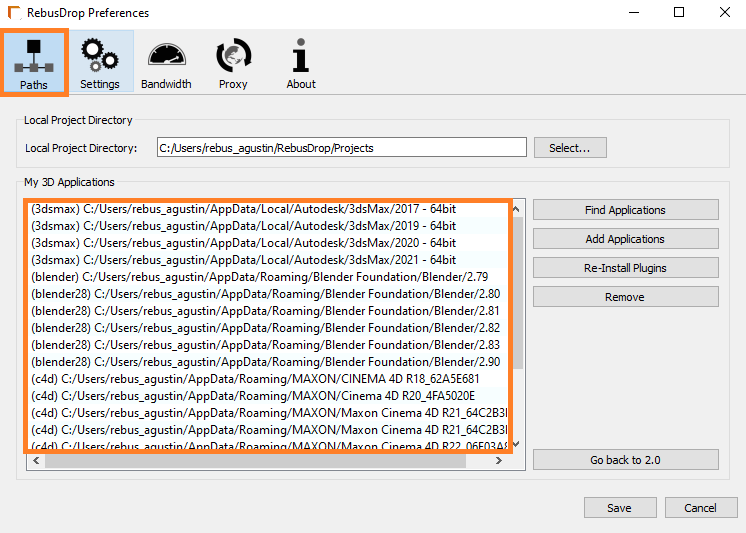
Task: Click the Remove button
Action: click(x=625, y=297)
